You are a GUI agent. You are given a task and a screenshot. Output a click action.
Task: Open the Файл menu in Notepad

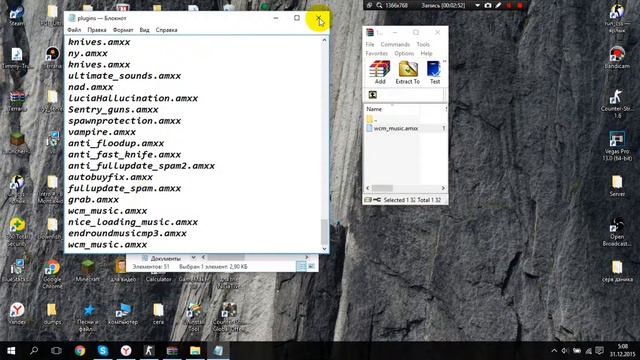tap(74, 30)
